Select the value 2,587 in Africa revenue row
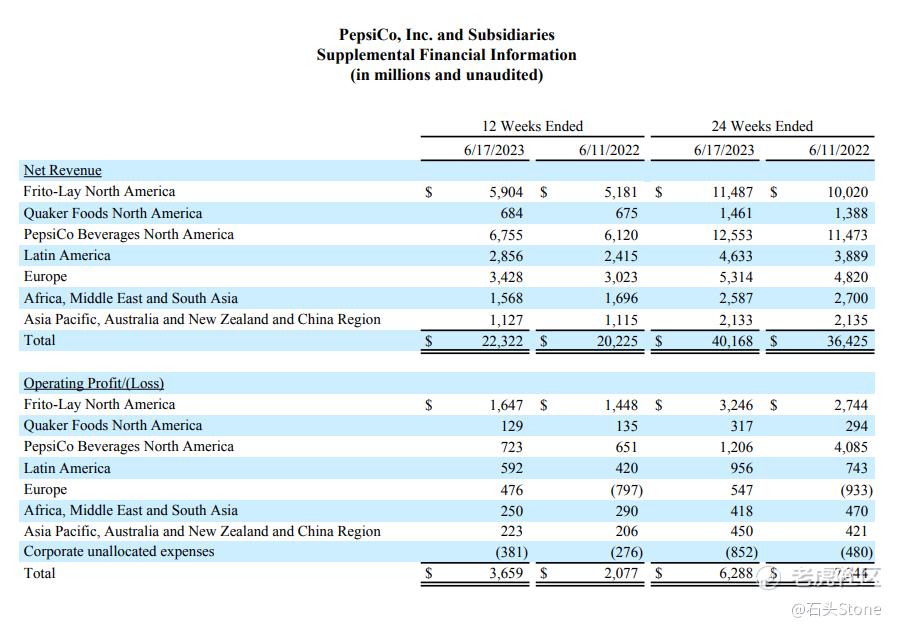This screenshot has width=898, height=629. click(736, 298)
